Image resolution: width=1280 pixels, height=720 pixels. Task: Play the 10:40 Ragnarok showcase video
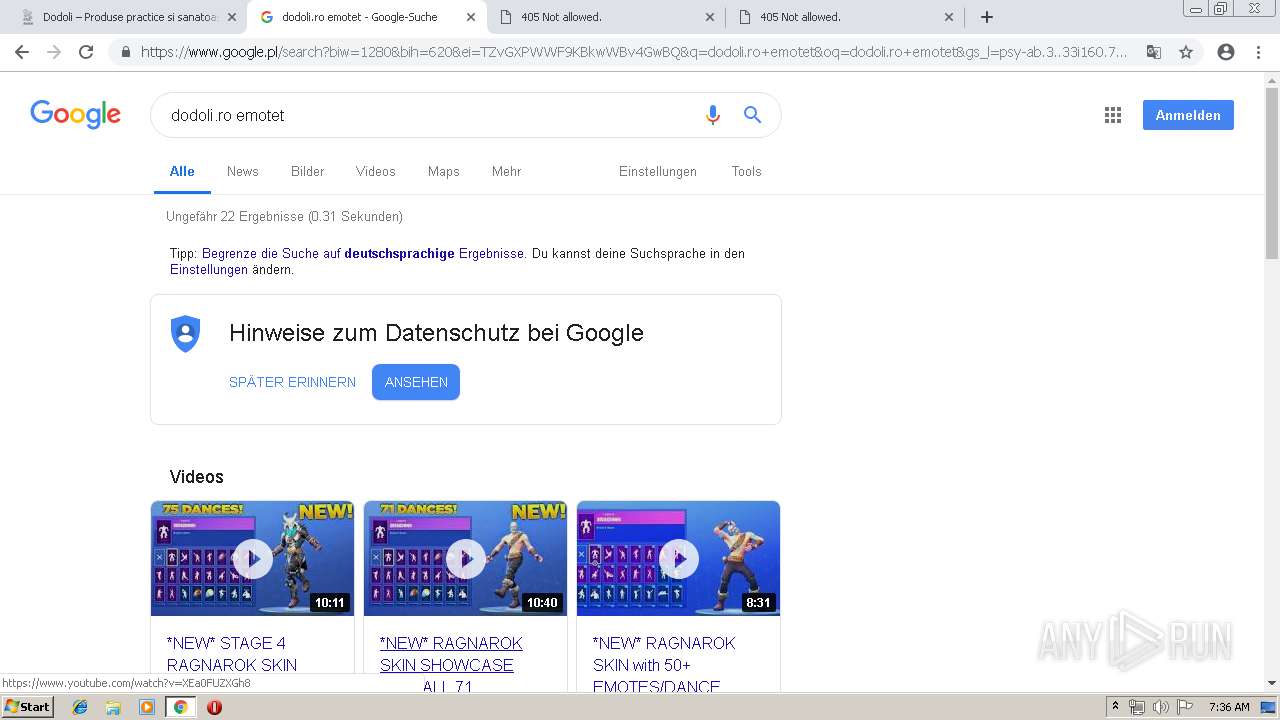pos(465,558)
